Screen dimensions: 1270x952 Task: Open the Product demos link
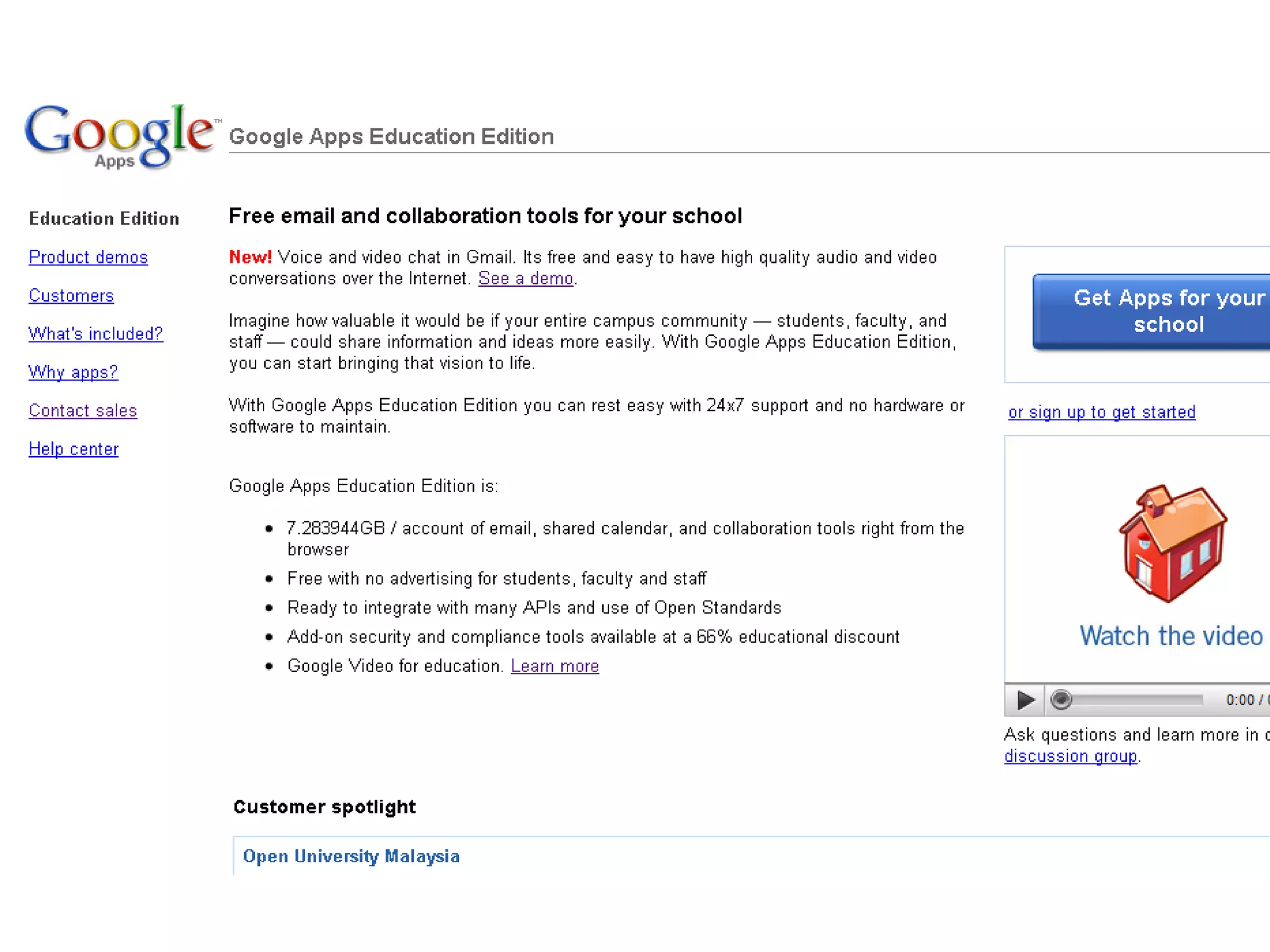pyautogui.click(x=88, y=257)
